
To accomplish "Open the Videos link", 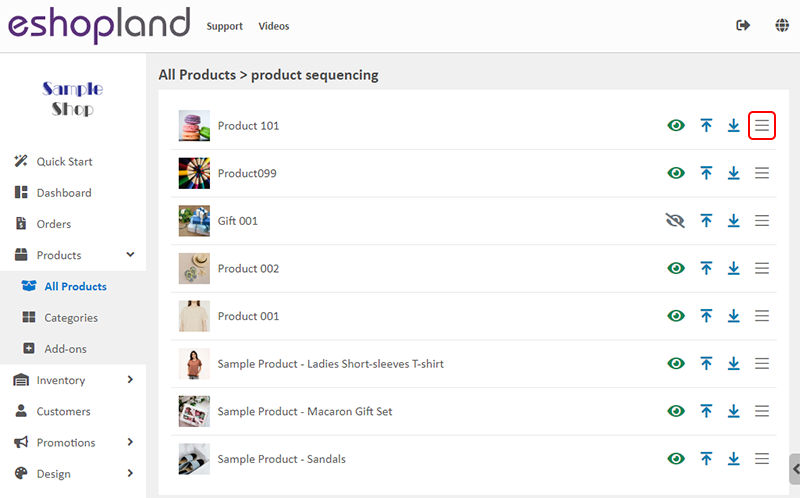I will coord(273,26).
